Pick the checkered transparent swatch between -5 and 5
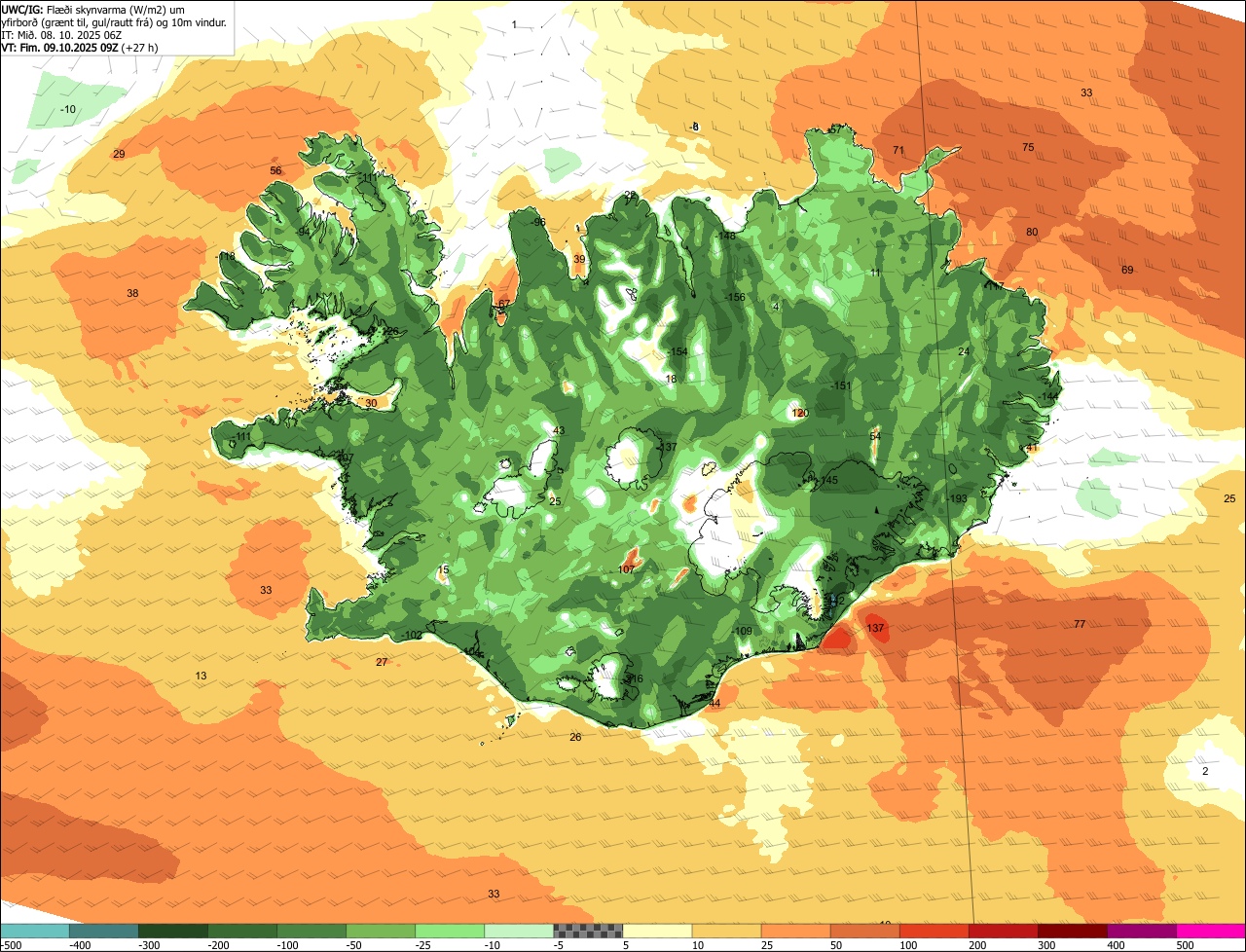Viewport: 1246px width, 952px height. (588, 931)
